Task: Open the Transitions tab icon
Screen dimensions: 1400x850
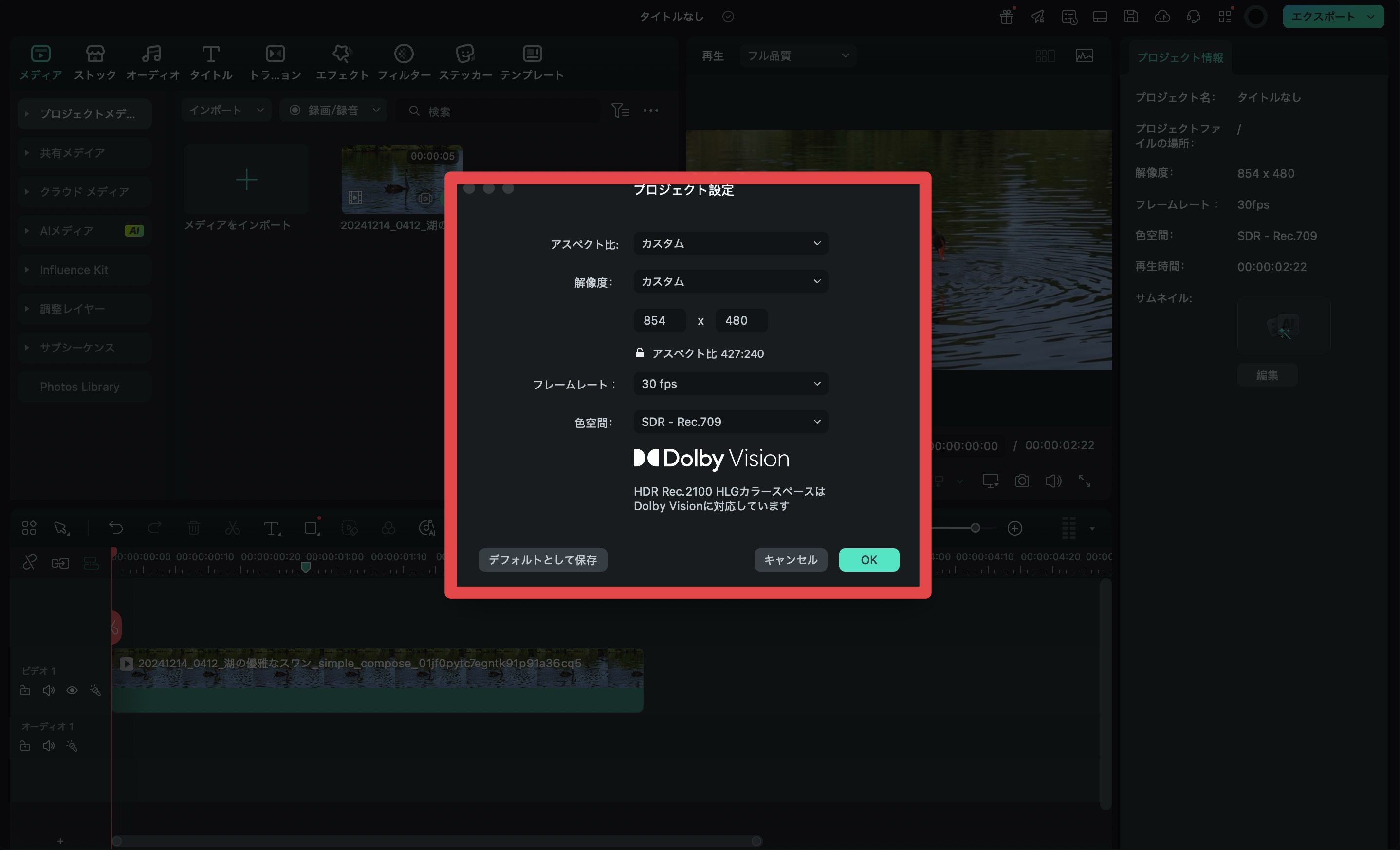Action: [276, 54]
